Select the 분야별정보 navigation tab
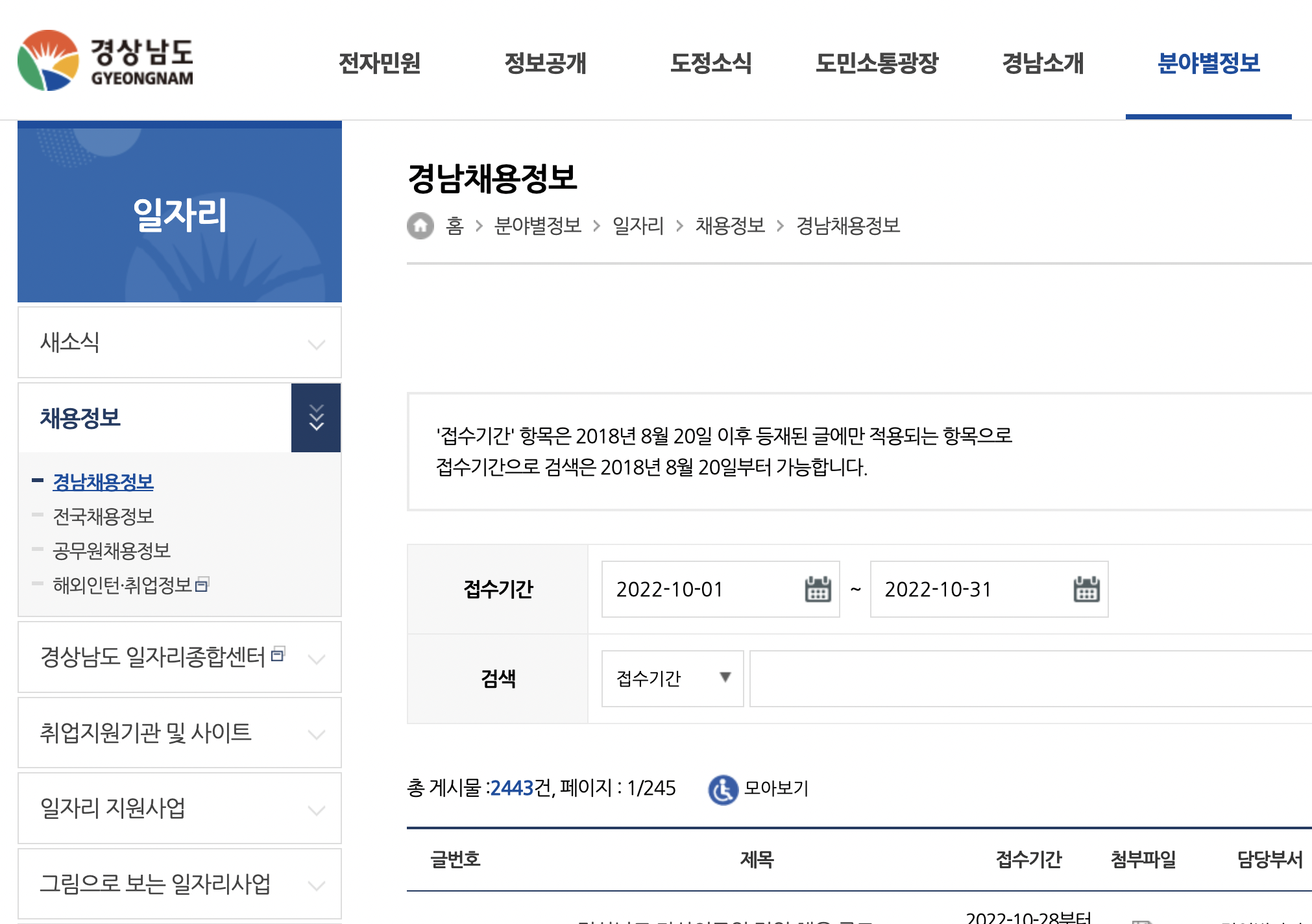This screenshot has width=1312, height=924. [1209, 63]
